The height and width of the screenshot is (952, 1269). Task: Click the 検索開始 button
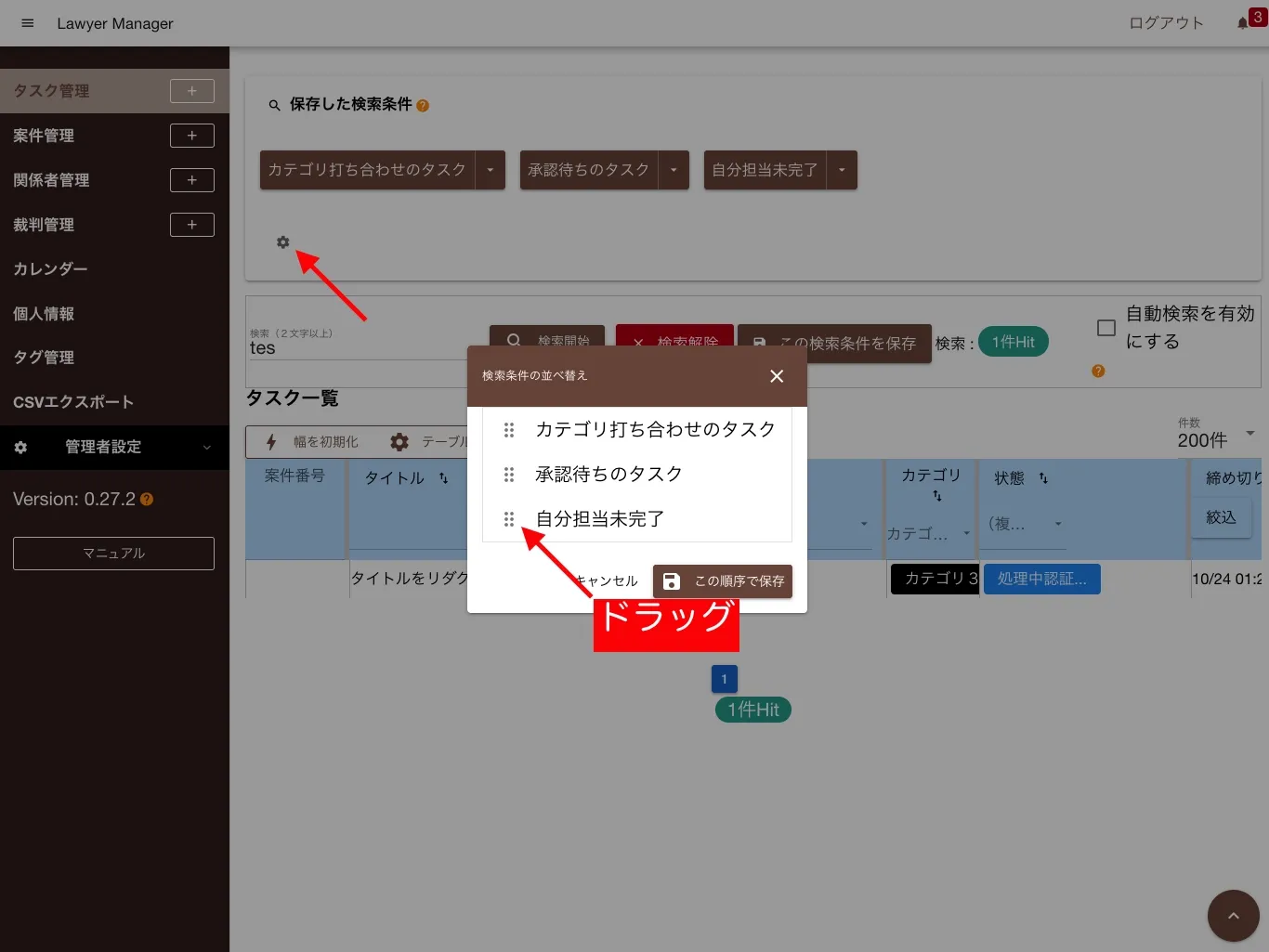(x=547, y=336)
